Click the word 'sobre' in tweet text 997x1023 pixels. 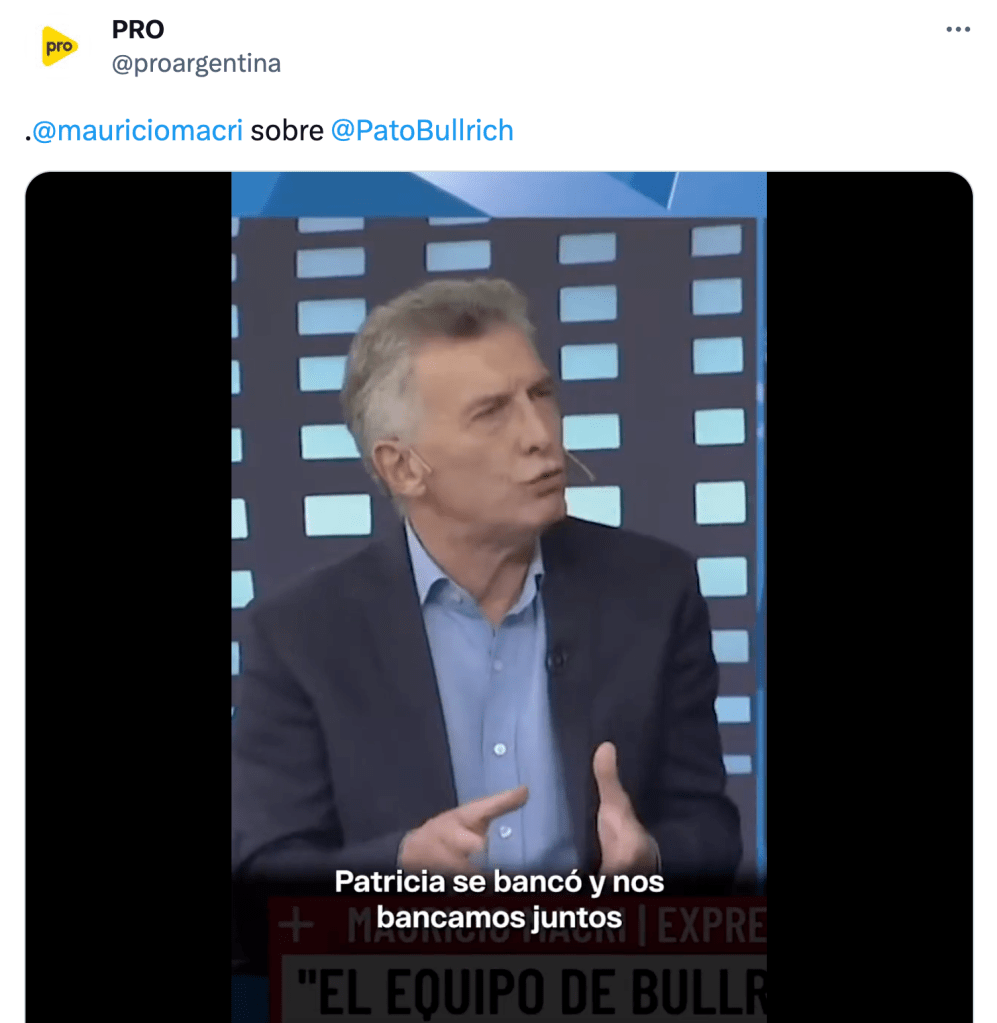click(x=287, y=130)
